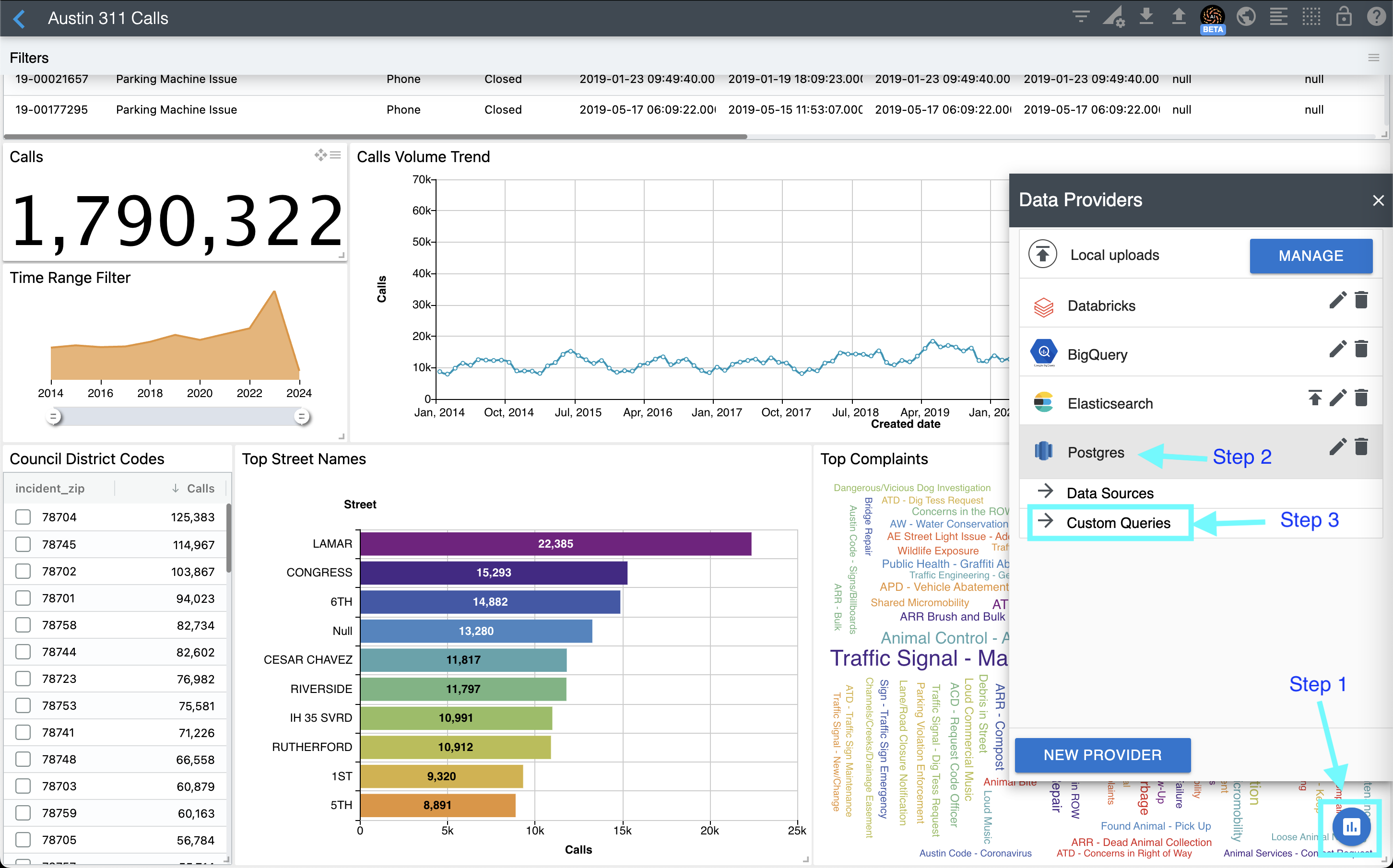Delete the BigQuery provider with trash icon
This screenshot has width=1393, height=868.
(x=1361, y=349)
